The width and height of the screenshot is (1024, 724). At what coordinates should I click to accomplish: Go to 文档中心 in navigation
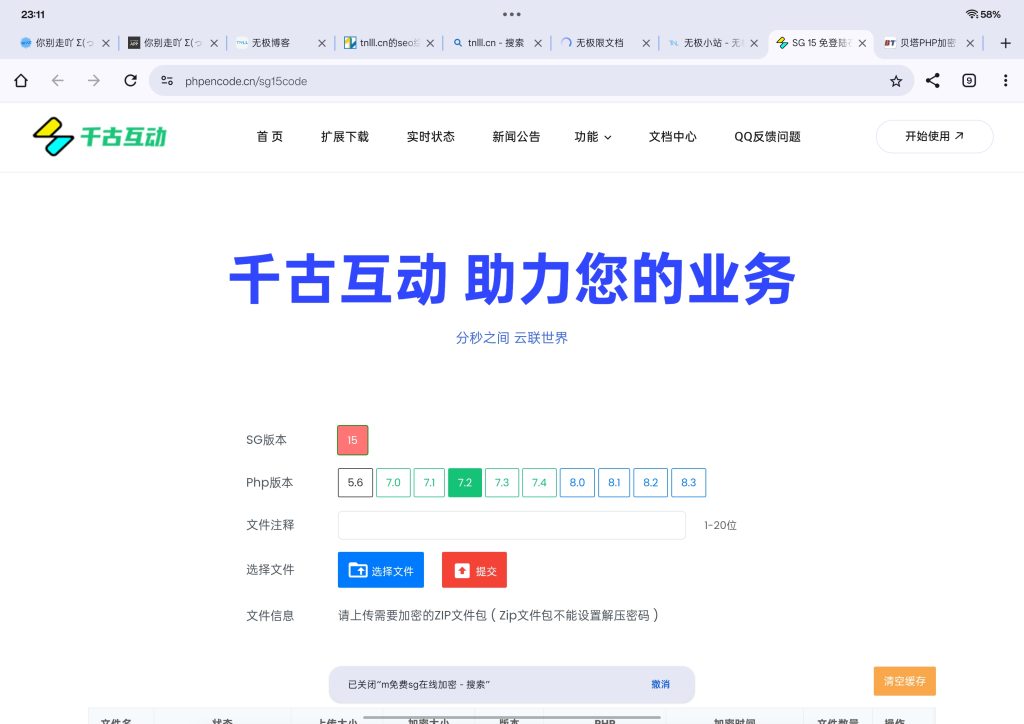point(672,137)
